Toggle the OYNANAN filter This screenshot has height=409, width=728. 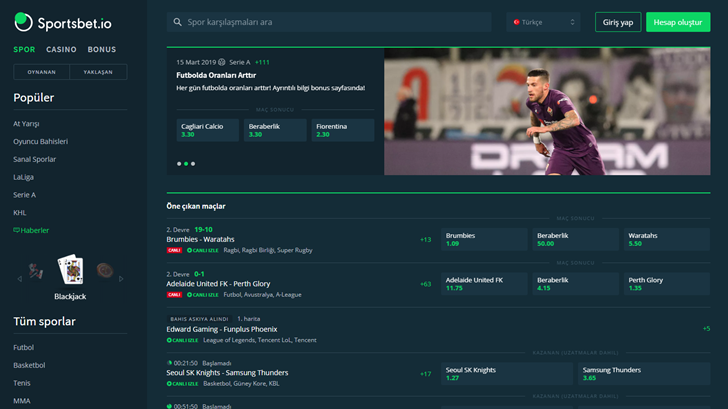coord(41,72)
